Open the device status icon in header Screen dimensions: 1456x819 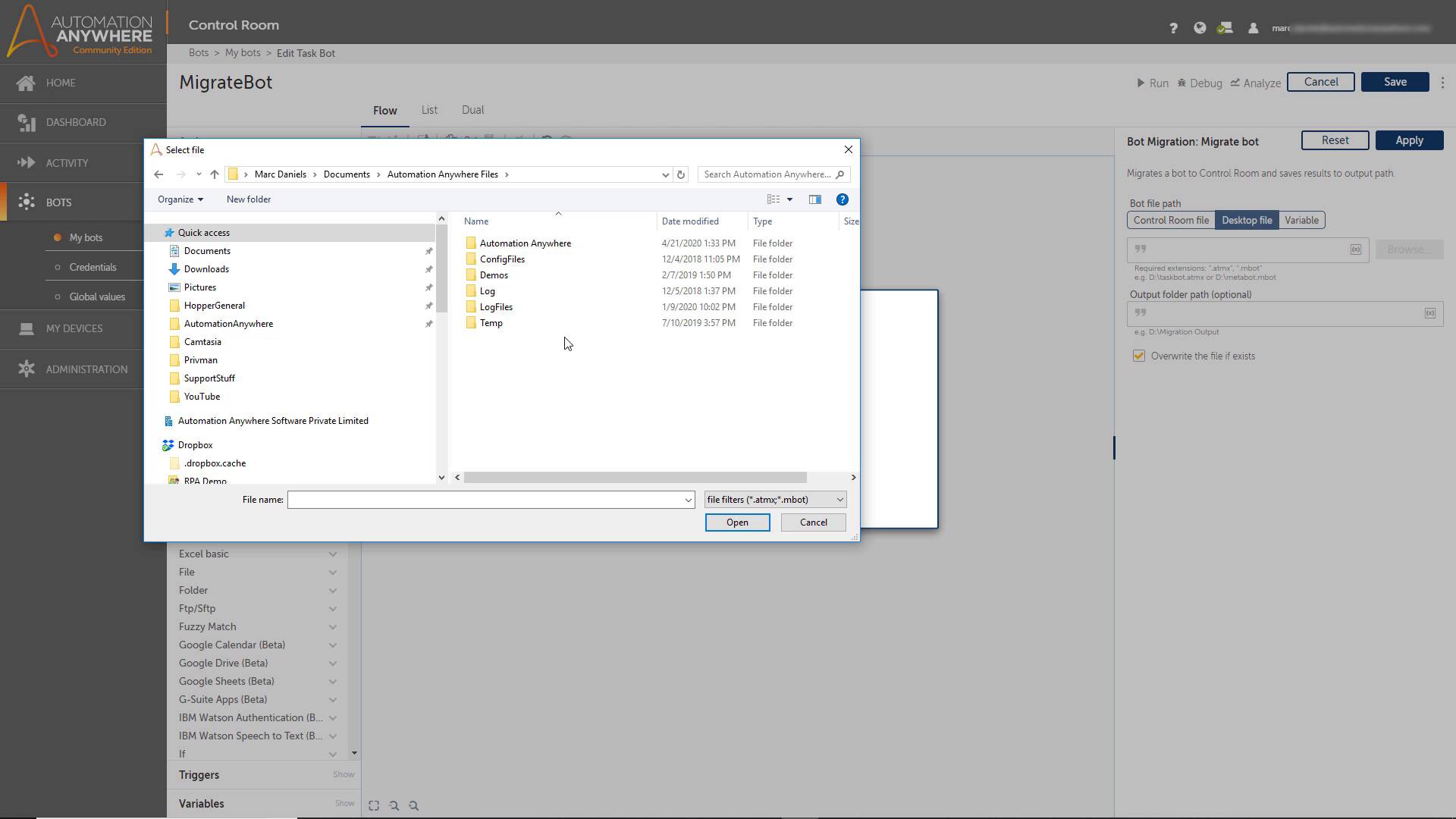pos(1225,28)
